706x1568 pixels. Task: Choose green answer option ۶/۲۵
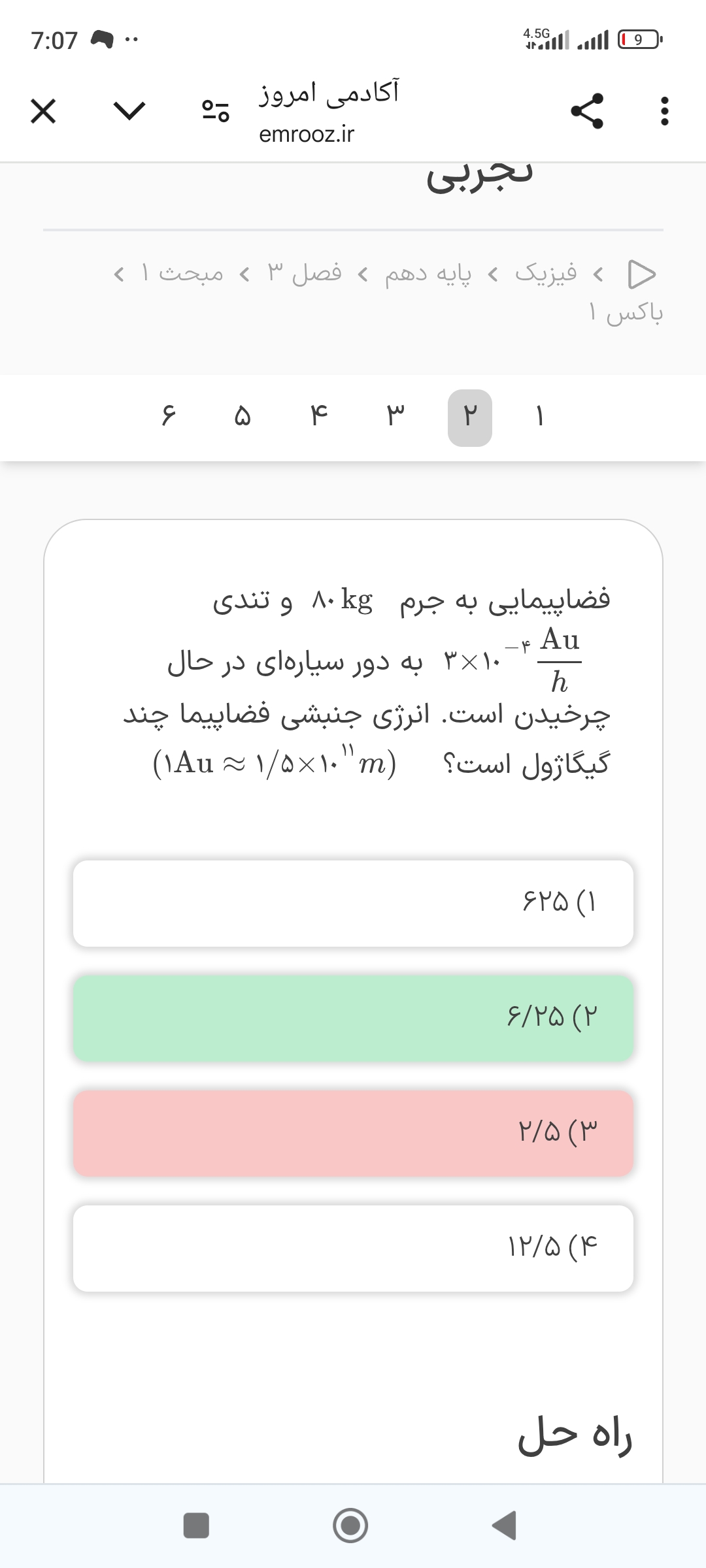tap(353, 1018)
